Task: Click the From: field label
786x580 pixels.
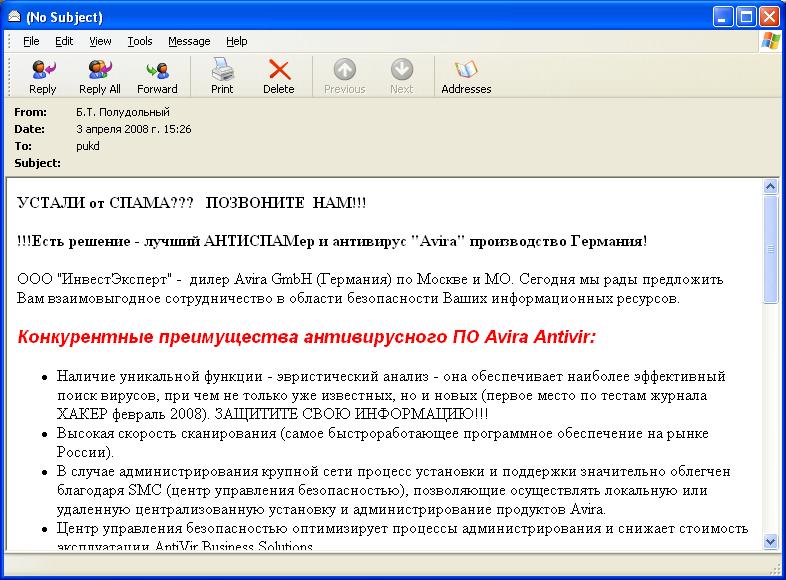Action: coord(31,112)
